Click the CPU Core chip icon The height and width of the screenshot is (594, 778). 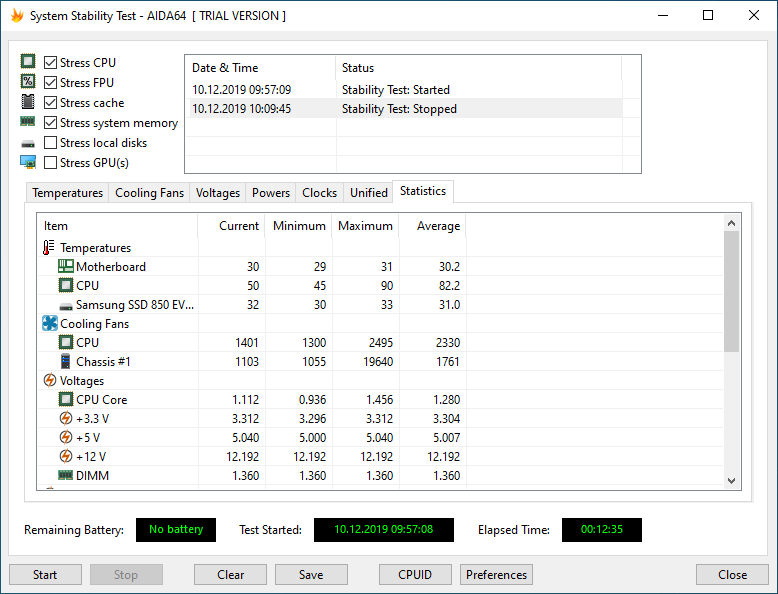click(x=65, y=399)
